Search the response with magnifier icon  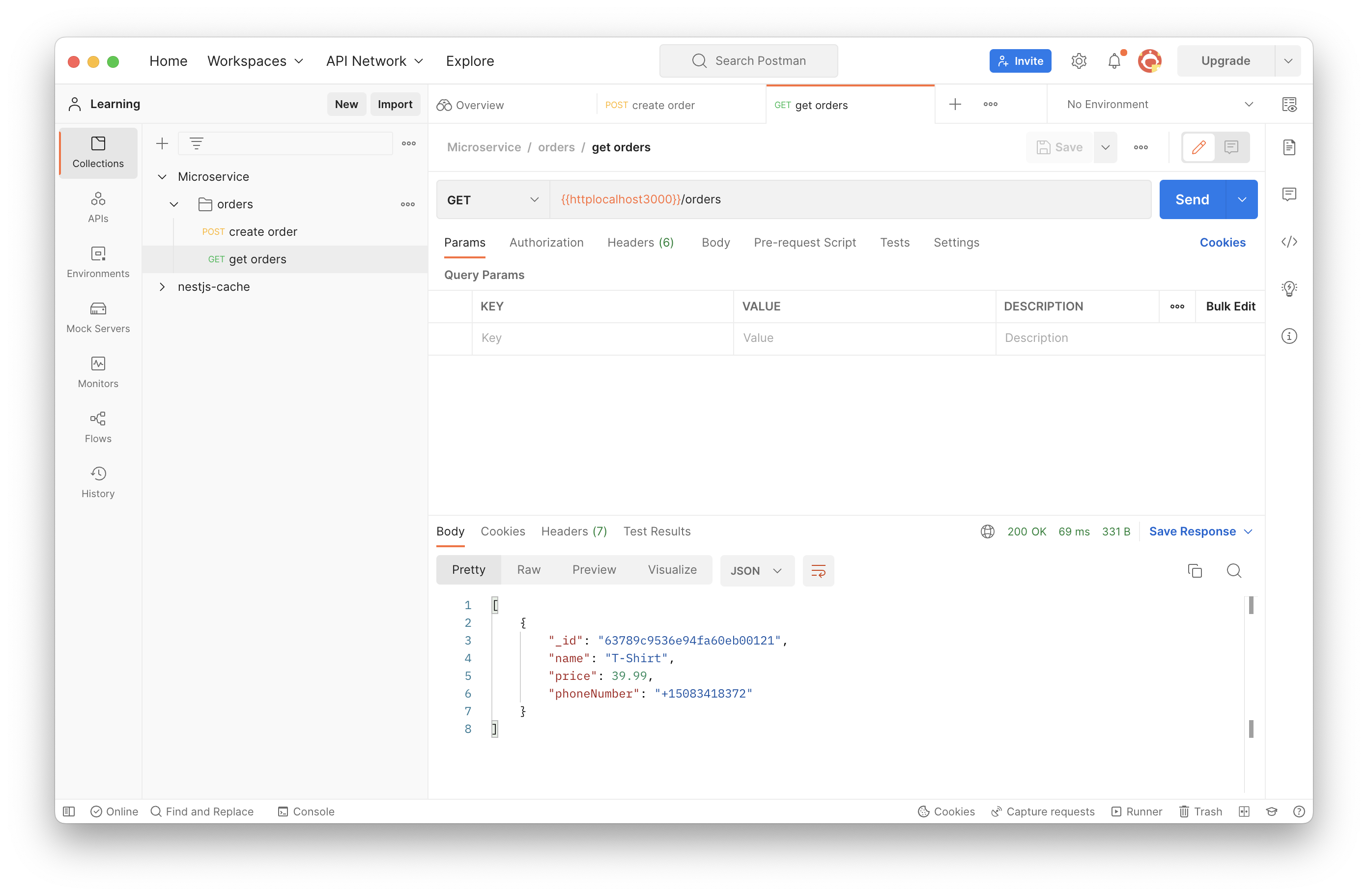point(1233,571)
